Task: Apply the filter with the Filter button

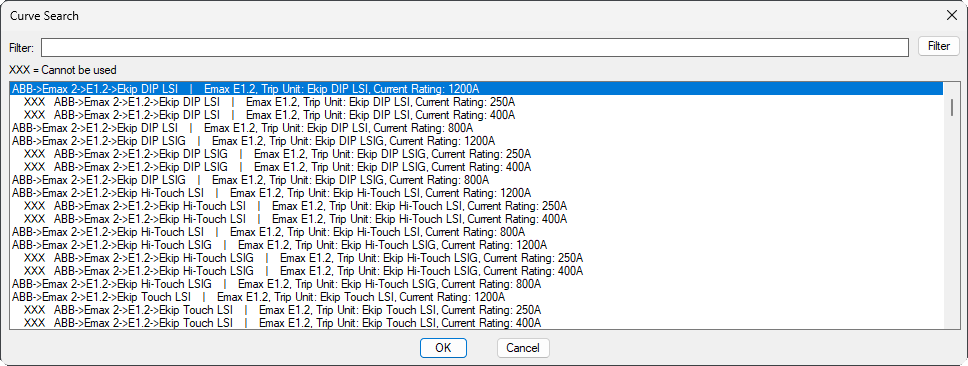Action: tap(938, 46)
